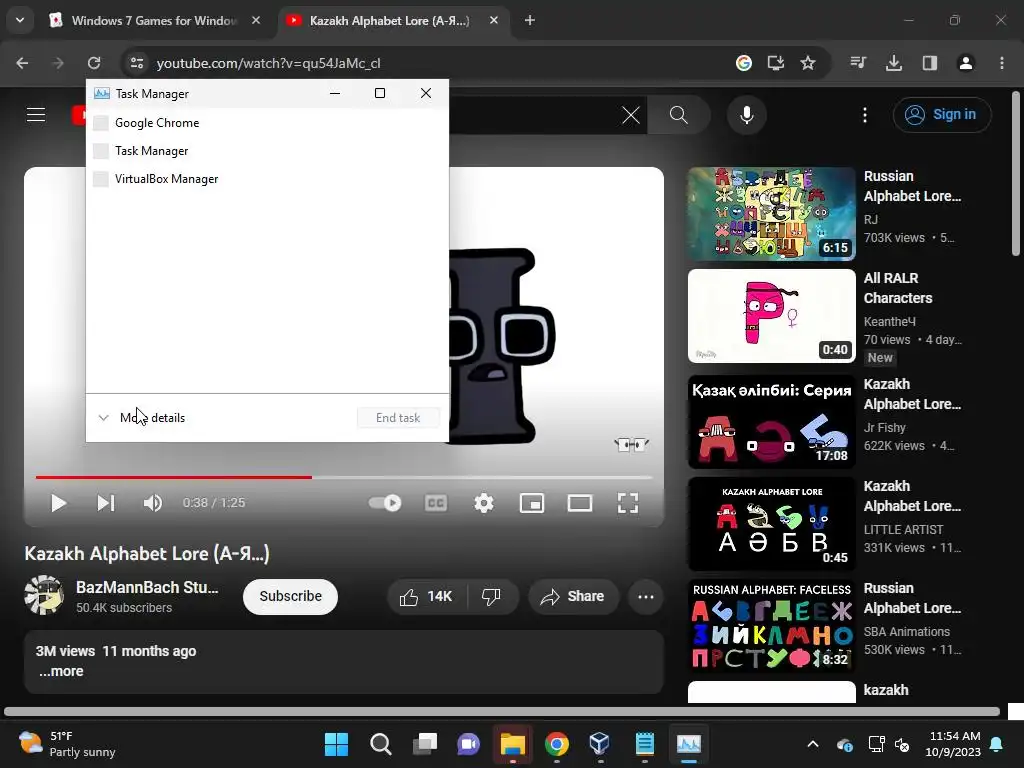Sign in to YouTube
This screenshot has width=1024, height=768.
(x=942, y=114)
